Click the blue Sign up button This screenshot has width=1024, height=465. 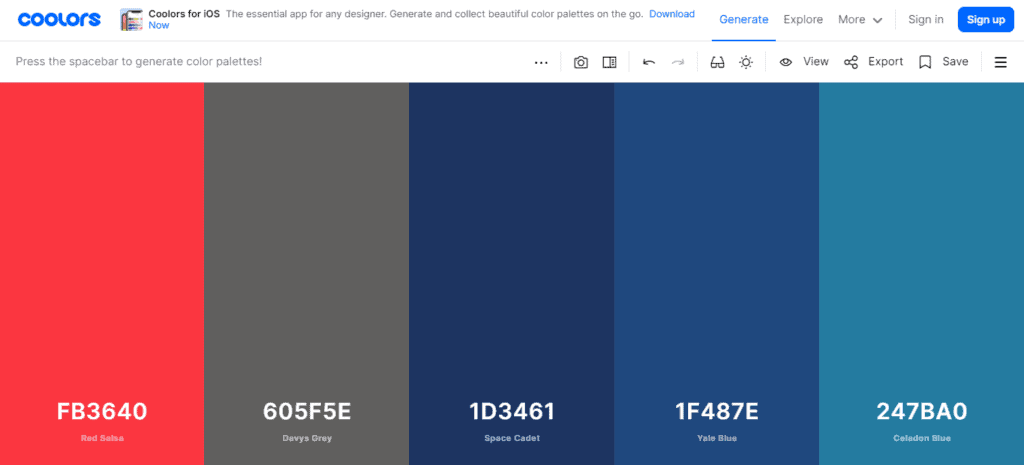pos(985,20)
